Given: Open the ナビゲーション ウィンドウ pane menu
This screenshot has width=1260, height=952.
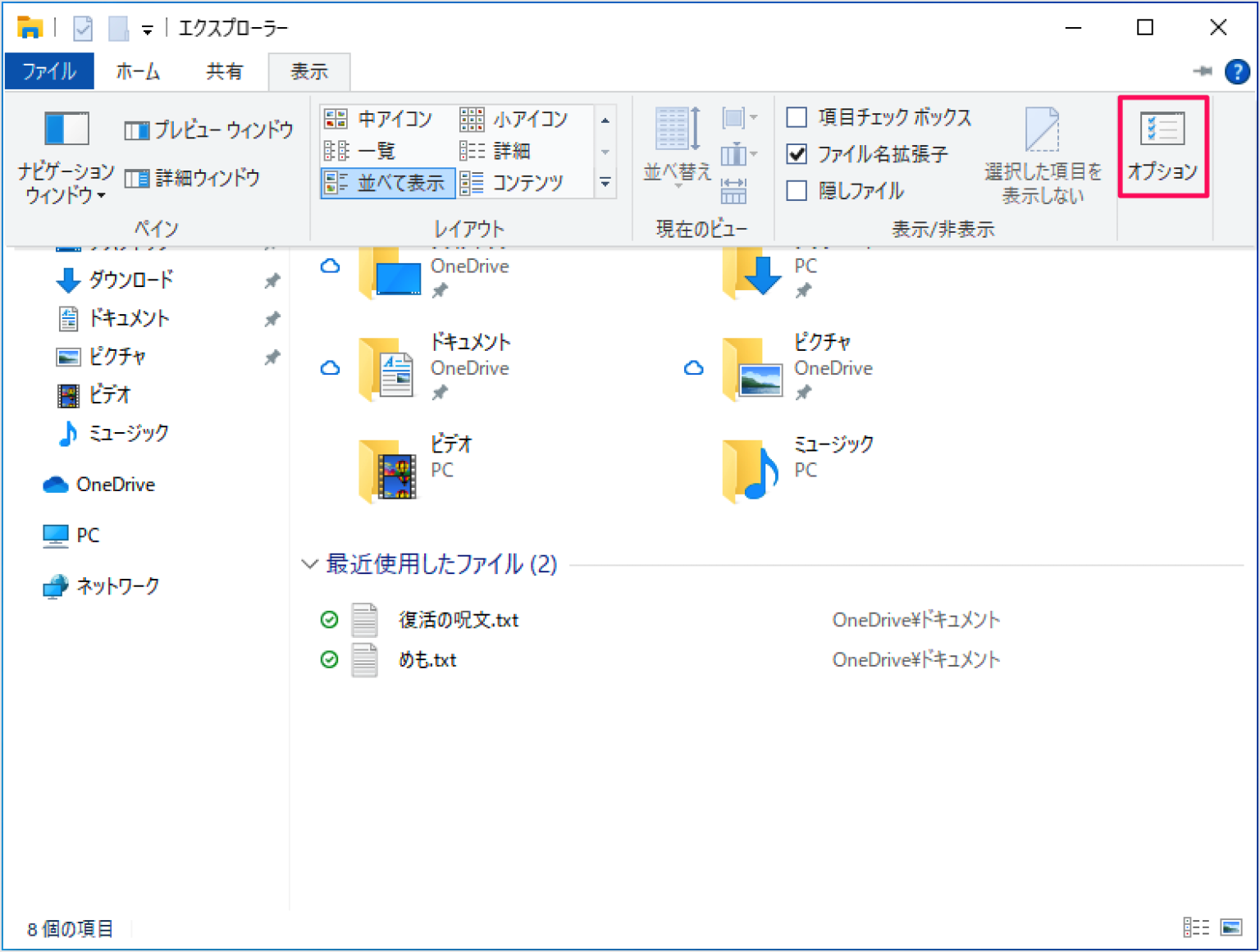Looking at the screenshot, I should tap(66, 157).
